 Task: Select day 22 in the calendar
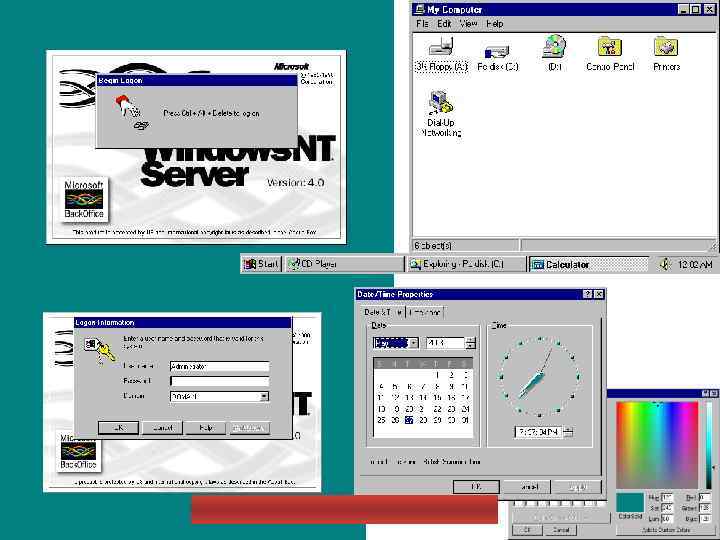tap(437, 409)
